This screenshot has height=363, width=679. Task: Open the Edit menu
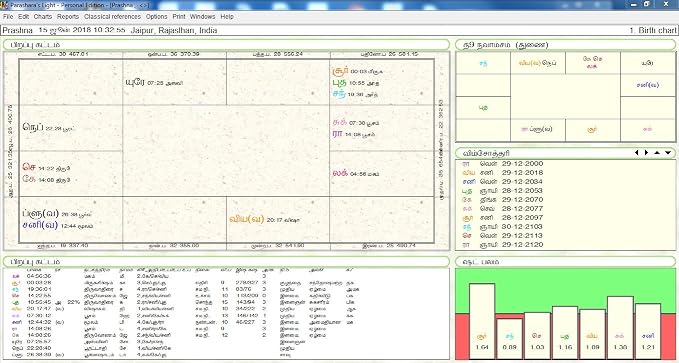point(23,16)
